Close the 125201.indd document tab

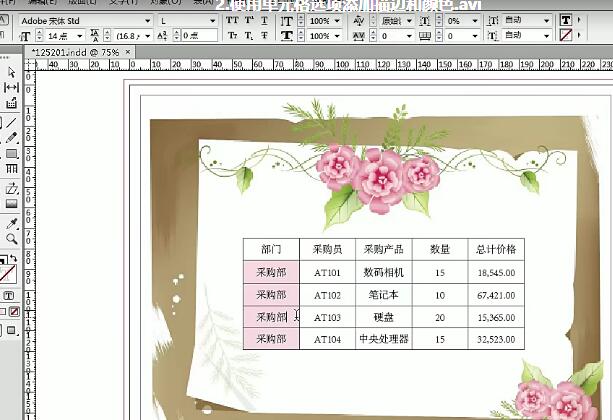[129, 52]
